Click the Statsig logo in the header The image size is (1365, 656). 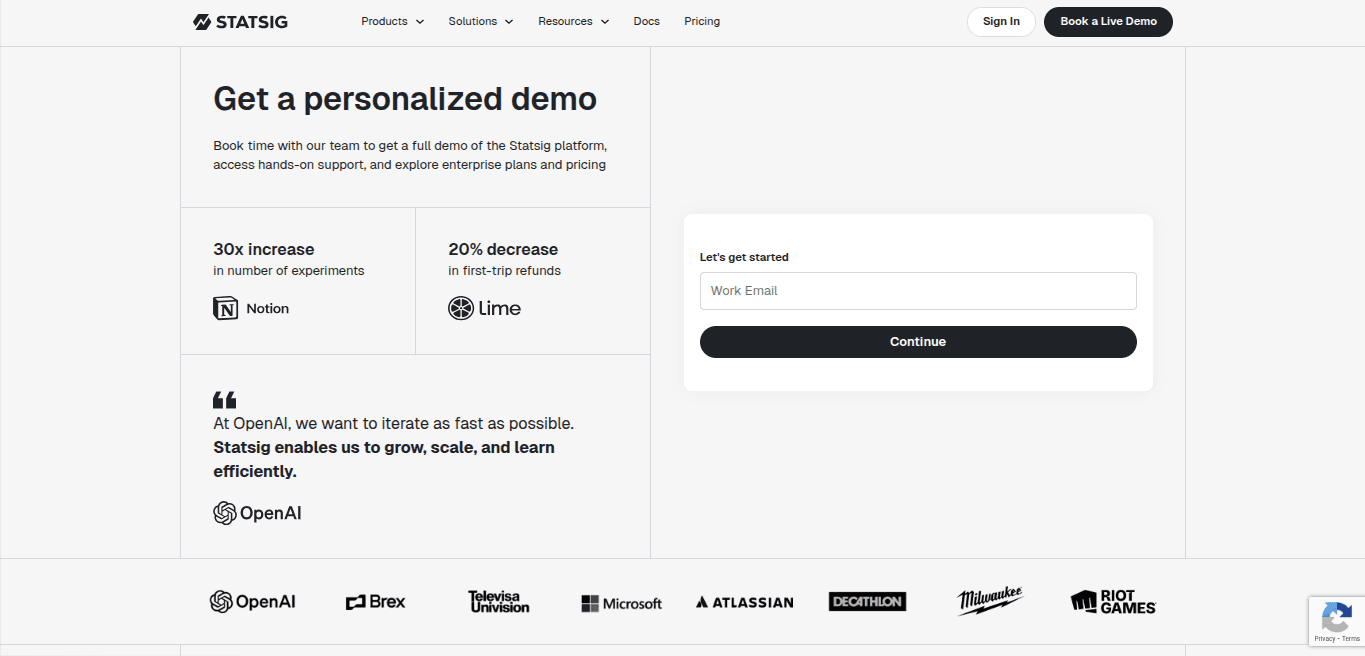pos(240,21)
